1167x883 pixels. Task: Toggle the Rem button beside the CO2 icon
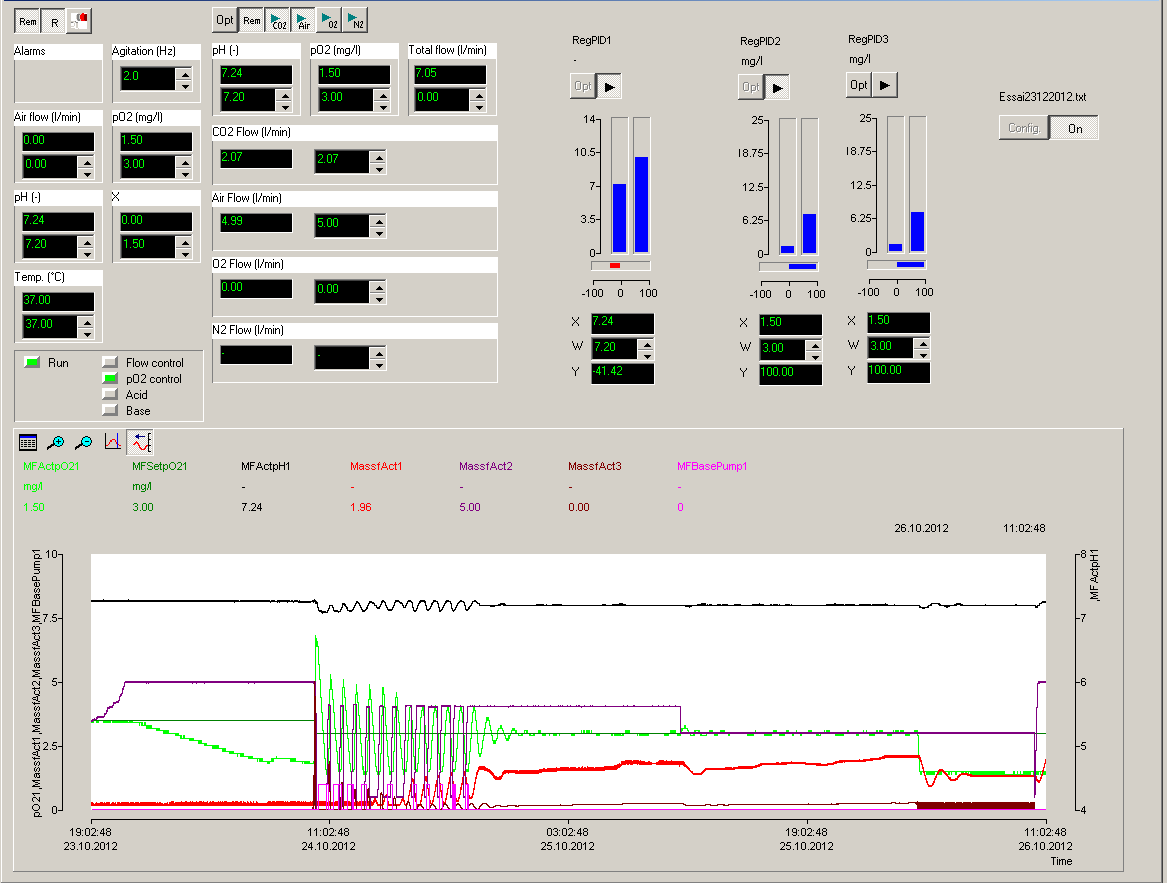[x=252, y=21]
